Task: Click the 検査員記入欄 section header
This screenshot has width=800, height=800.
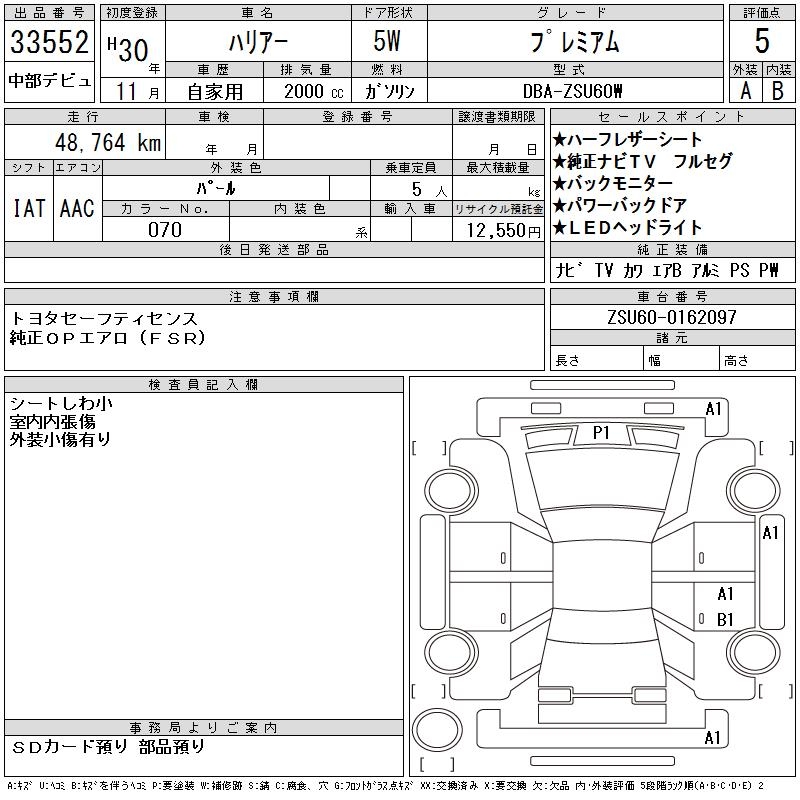Action: coord(204,385)
